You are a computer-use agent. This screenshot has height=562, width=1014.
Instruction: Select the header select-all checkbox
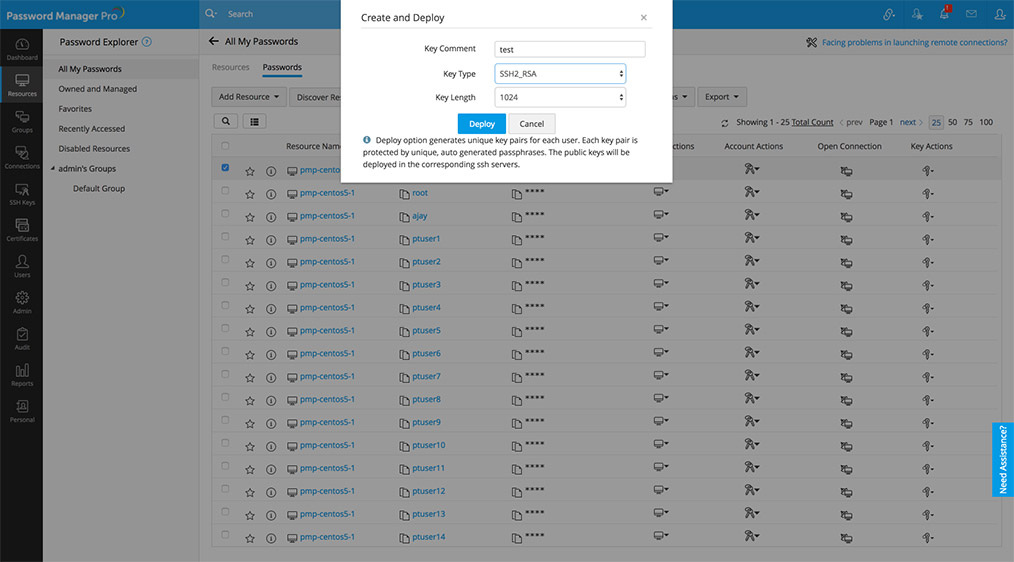click(x=225, y=146)
